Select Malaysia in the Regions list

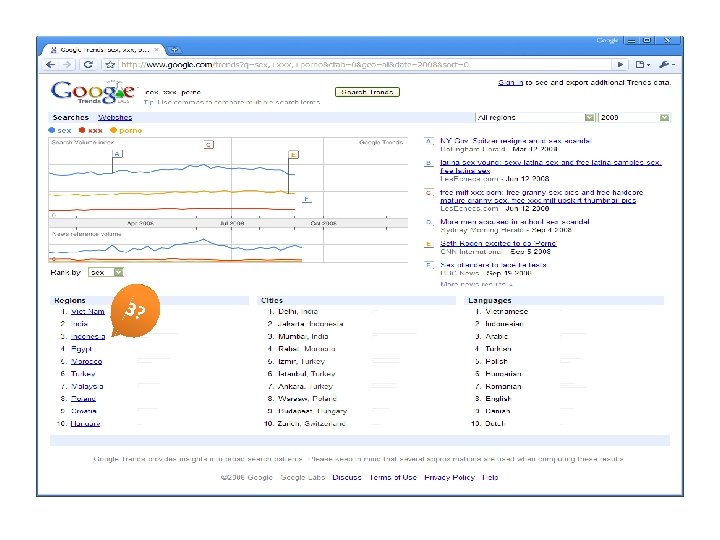tap(87, 387)
